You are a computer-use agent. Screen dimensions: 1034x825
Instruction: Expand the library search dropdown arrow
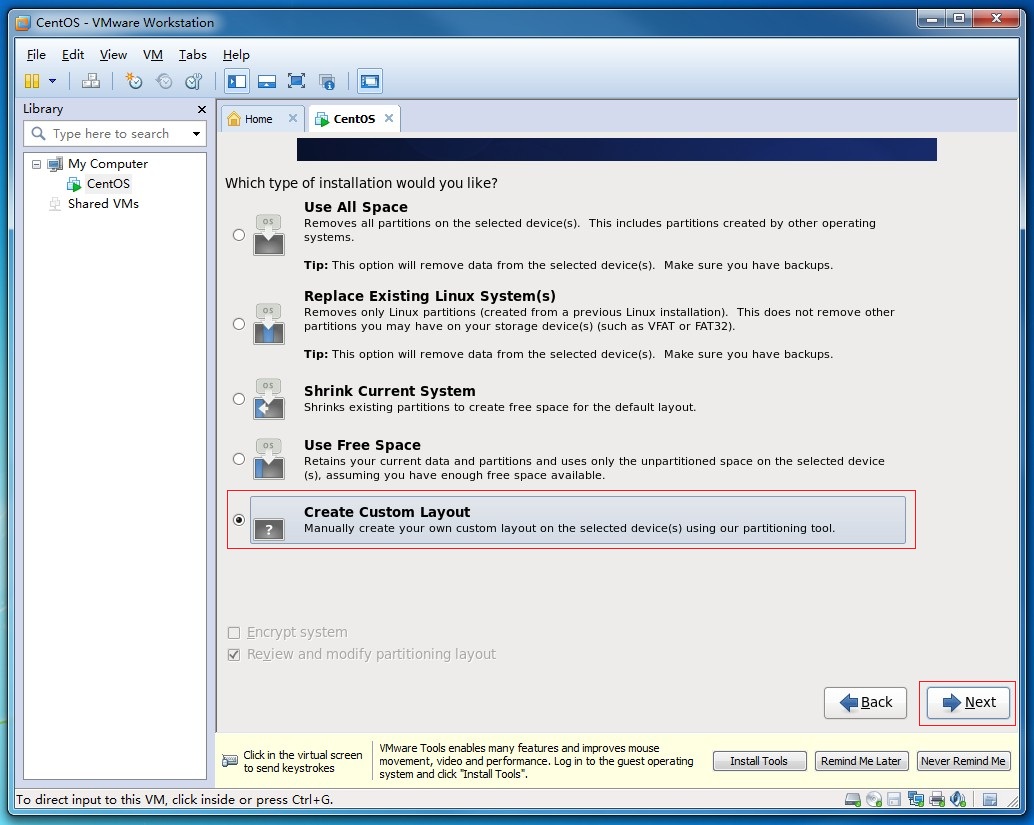[x=196, y=134]
